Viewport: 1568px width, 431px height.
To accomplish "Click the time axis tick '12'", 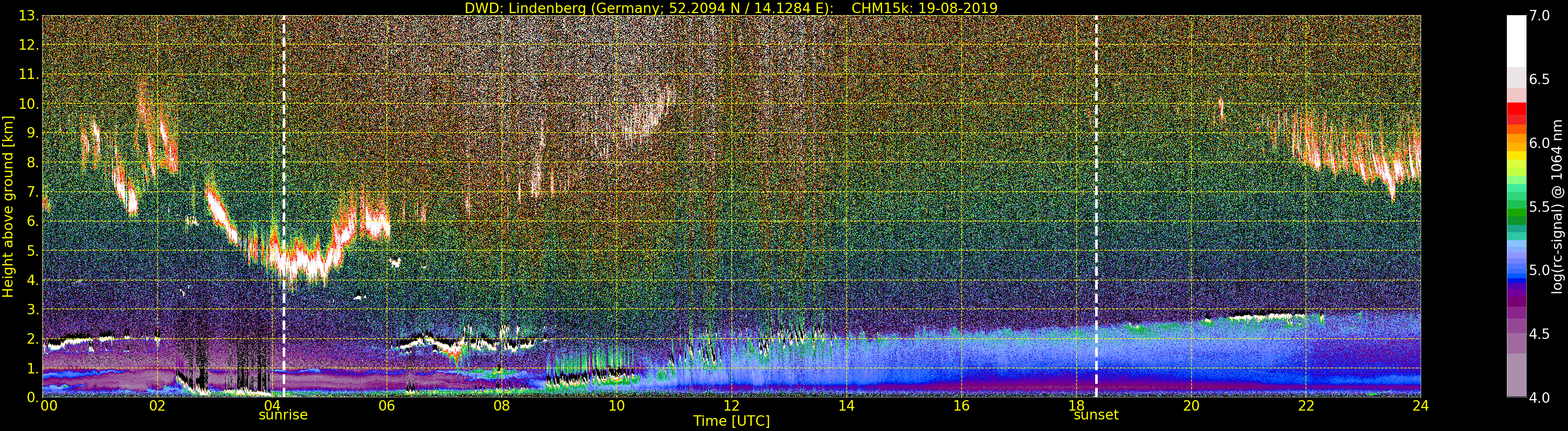I will (731, 405).
